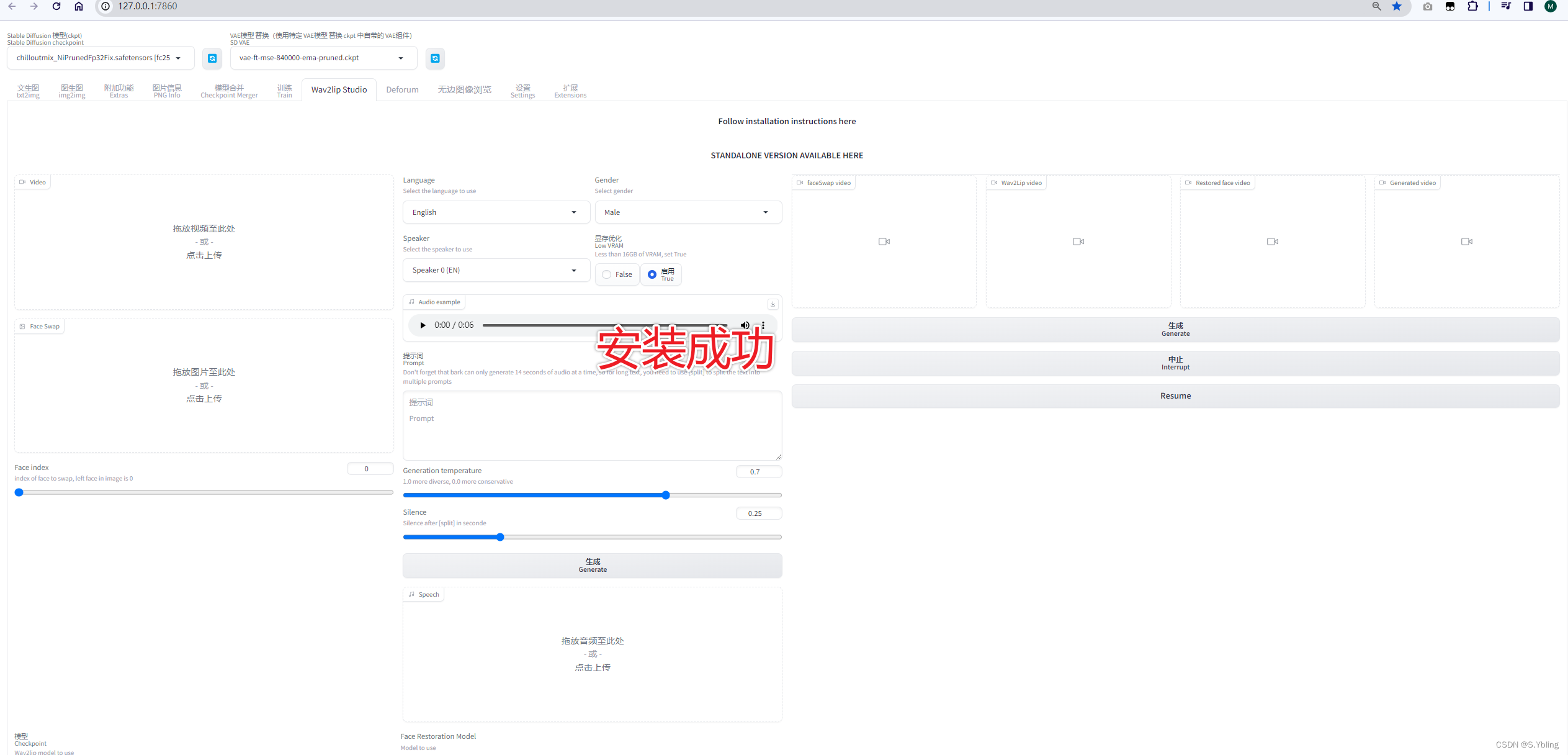Screen dimensions: 1568x755
Task: Click the Face Swap upload panel icon
Action: click(x=22, y=326)
